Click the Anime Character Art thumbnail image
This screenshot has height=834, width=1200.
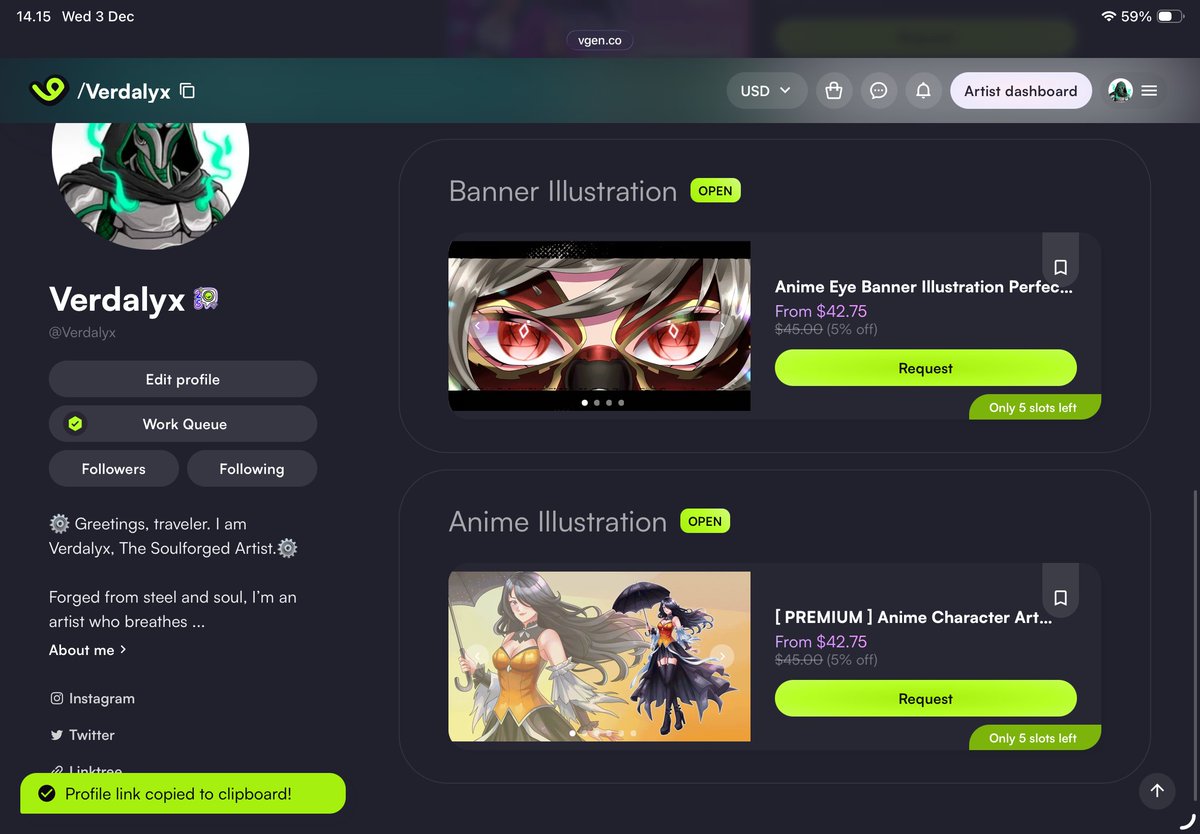599,656
